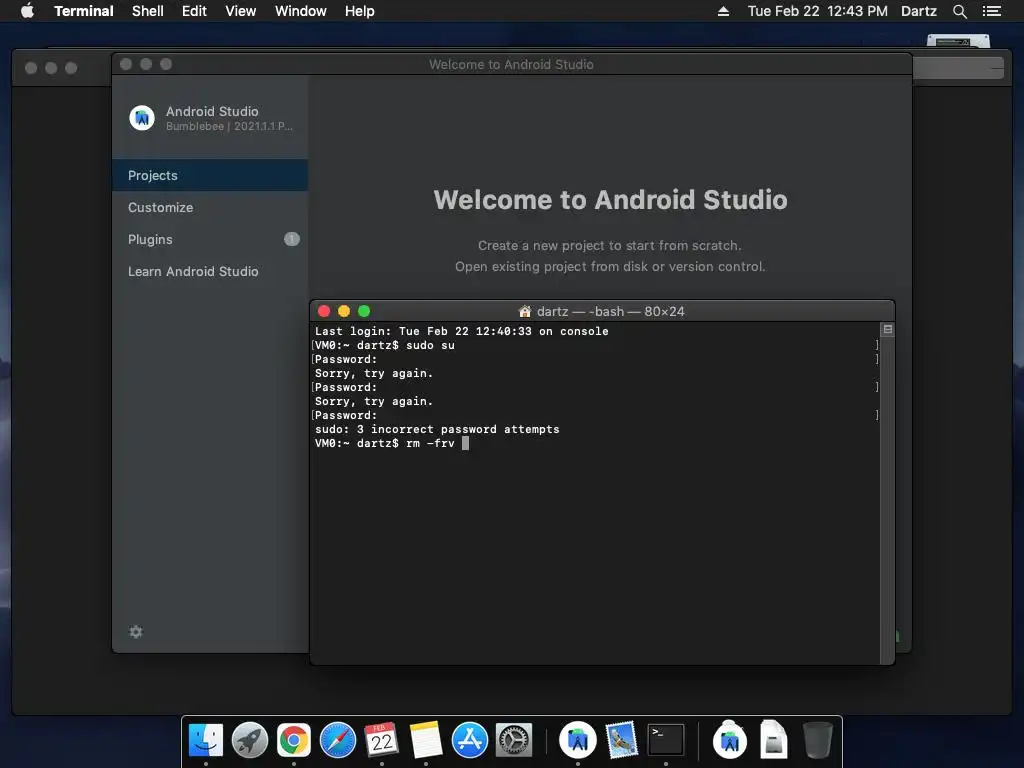Switch to running Android Studio dock icon
Viewport: 1024px width, 768px height.
pyautogui.click(x=577, y=740)
